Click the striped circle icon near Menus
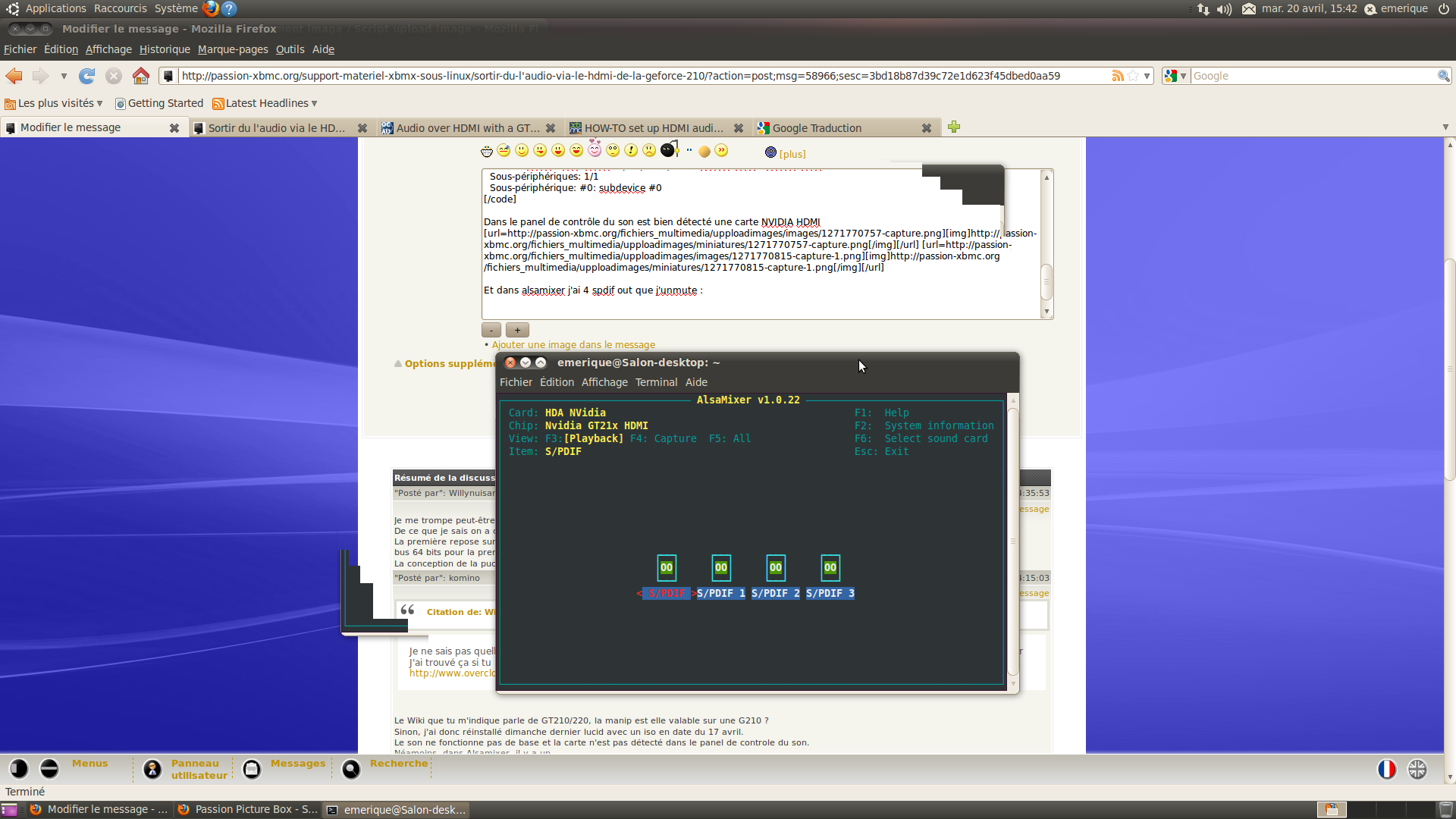1456x819 pixels. (x=49, y=769)
